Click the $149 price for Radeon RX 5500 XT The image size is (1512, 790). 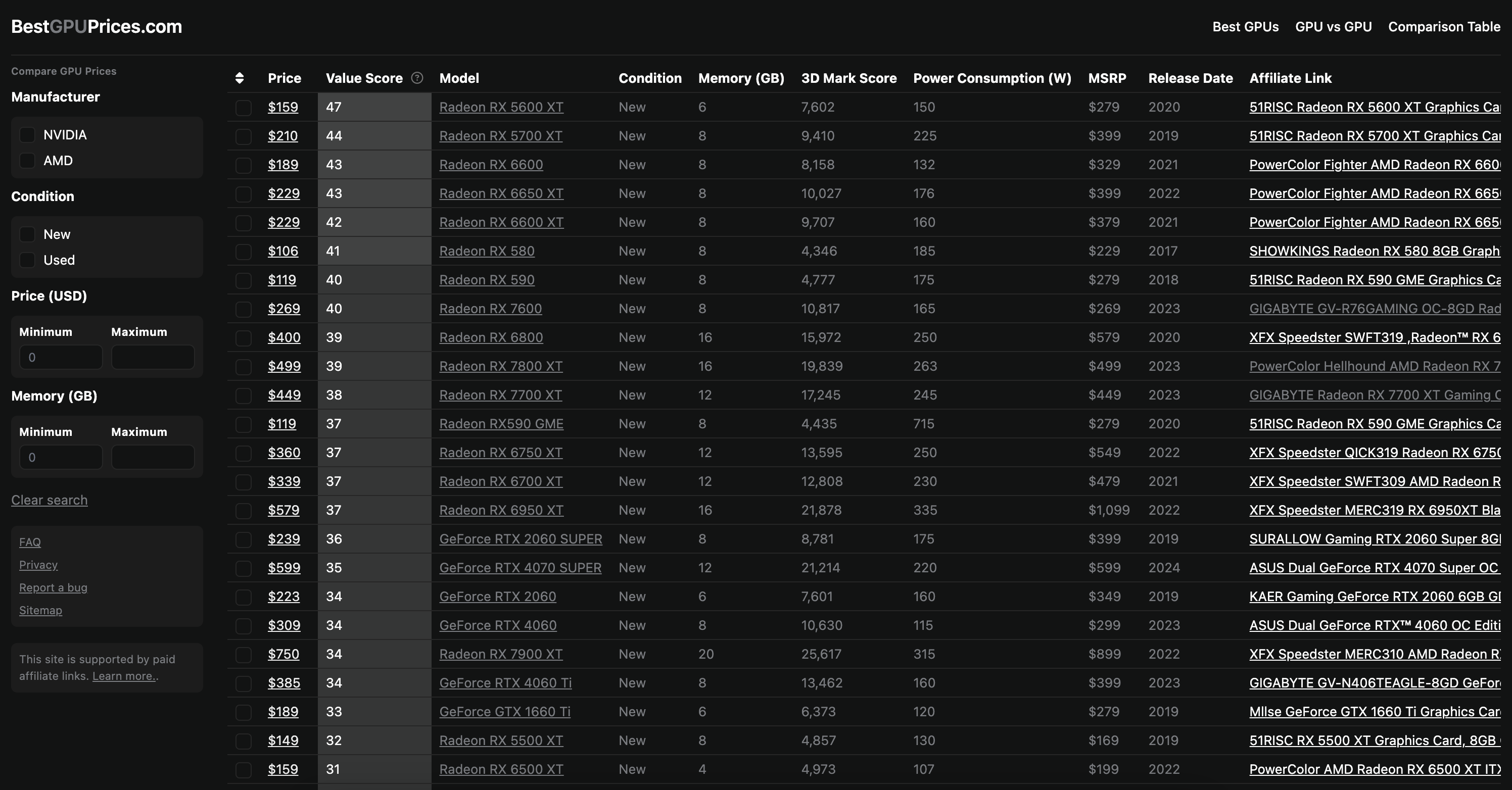[283, 740]
